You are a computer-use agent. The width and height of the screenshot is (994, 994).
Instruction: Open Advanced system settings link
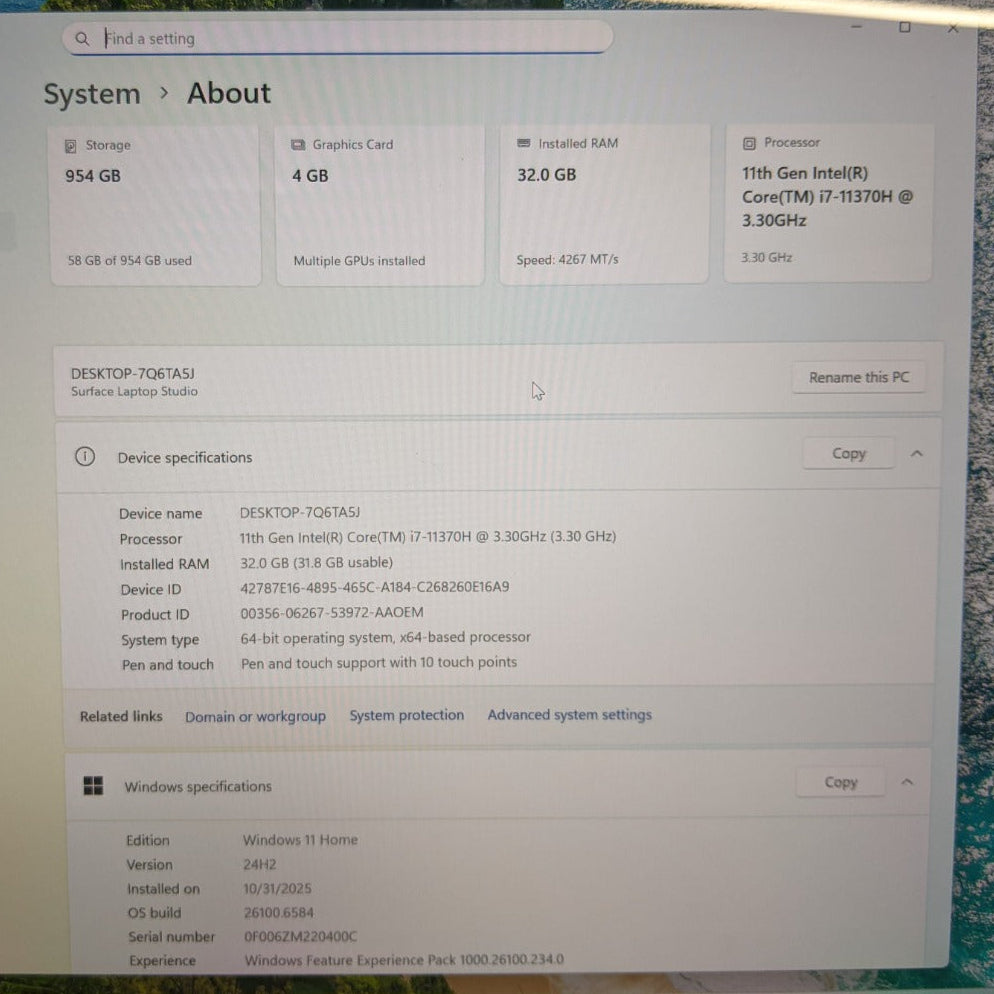[x=569, y=715]
